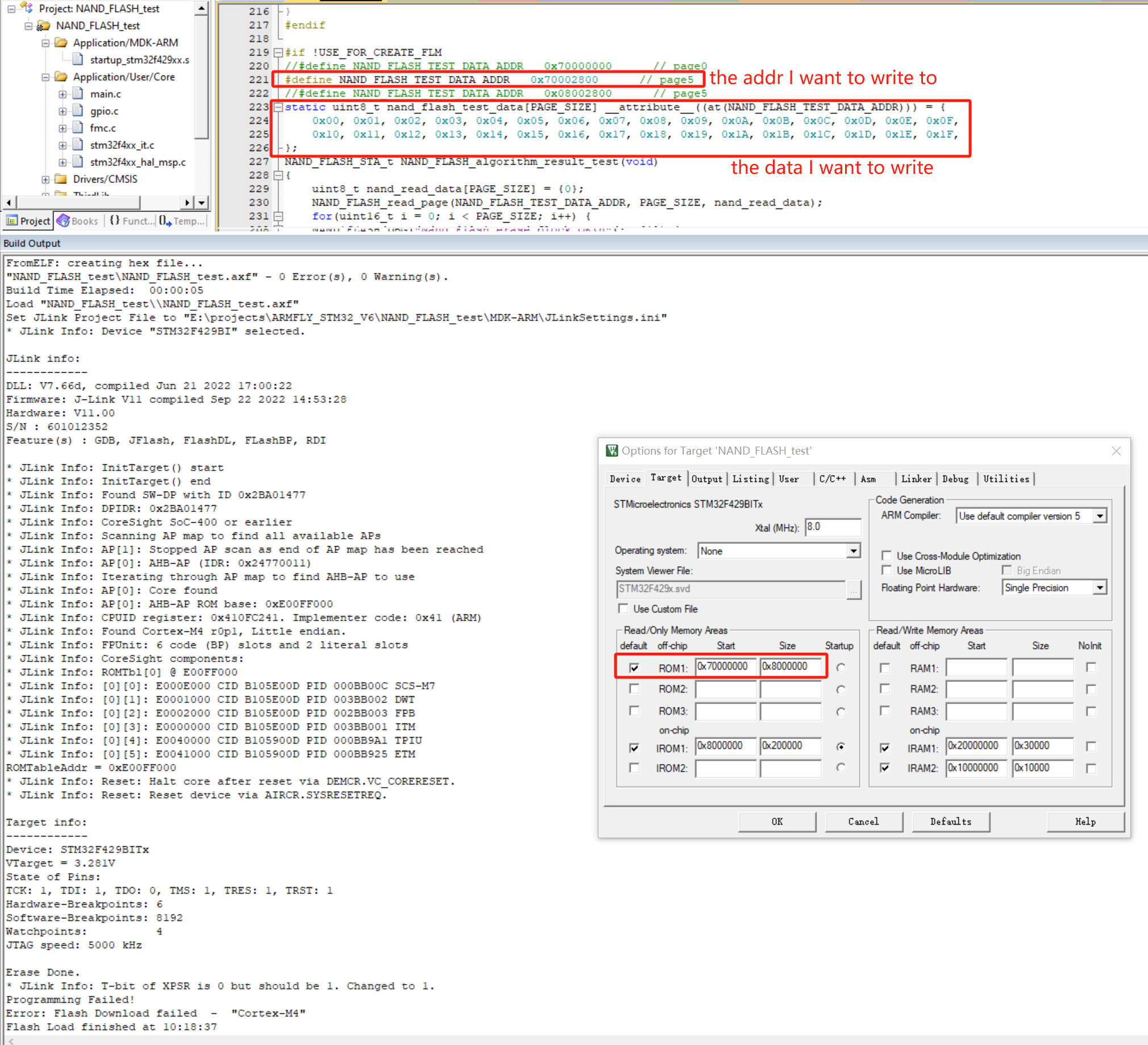The width and height of the screenshot is (1148, 1045).
Task: Click the Drivers/CMSIS folder icon
Action: (61, 179)
